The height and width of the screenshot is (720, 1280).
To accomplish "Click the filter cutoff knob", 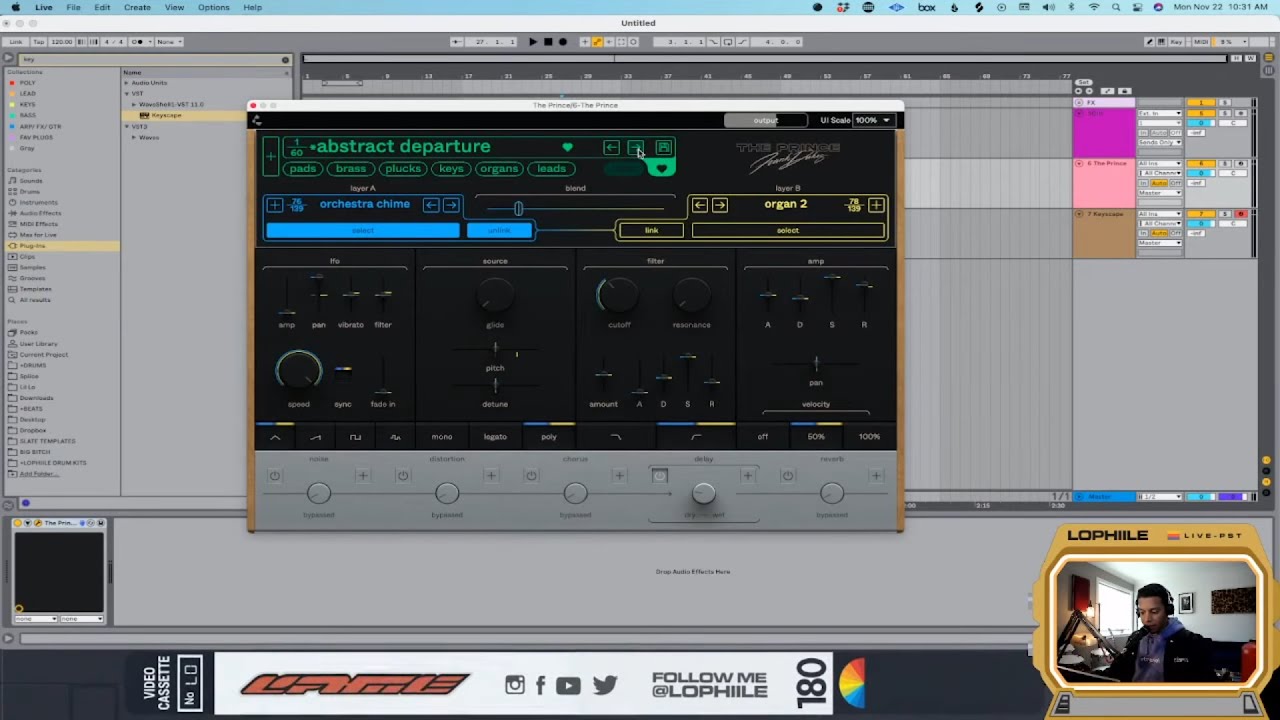I will (619, 296).
